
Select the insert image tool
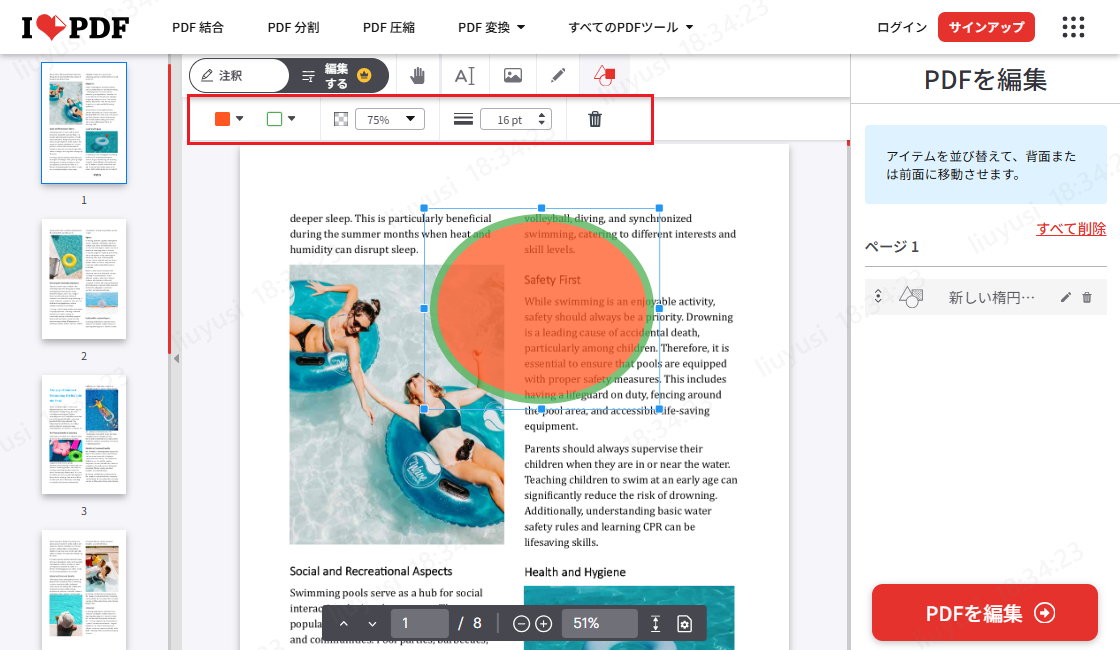(x=512, y=75)
